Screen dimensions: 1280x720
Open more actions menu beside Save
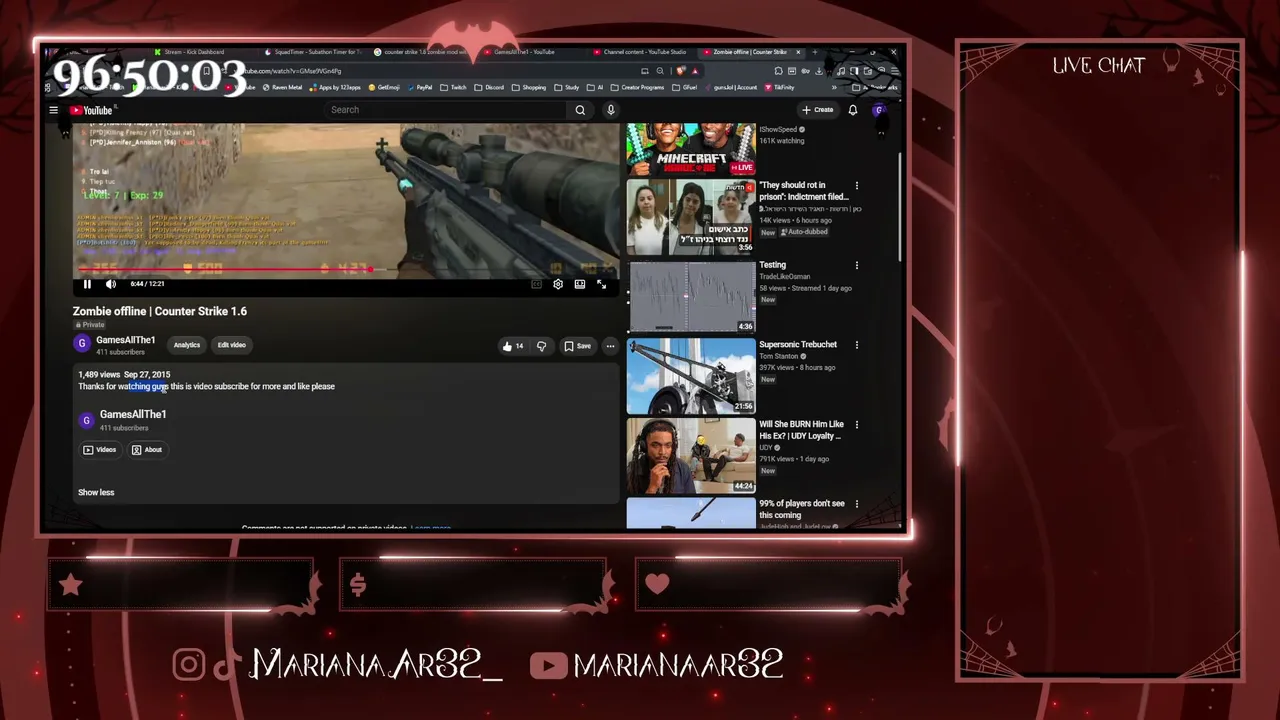pyautogui.click(x=610, y=346)
